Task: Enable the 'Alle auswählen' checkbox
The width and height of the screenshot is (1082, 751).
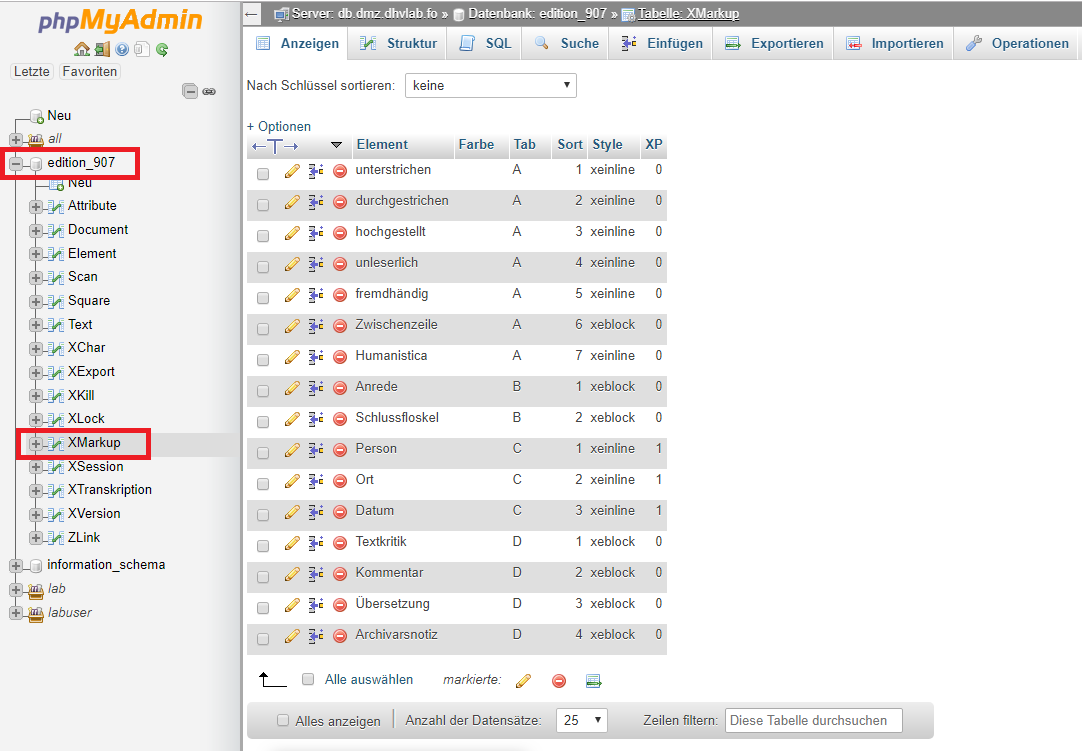Action: point(308,679)
